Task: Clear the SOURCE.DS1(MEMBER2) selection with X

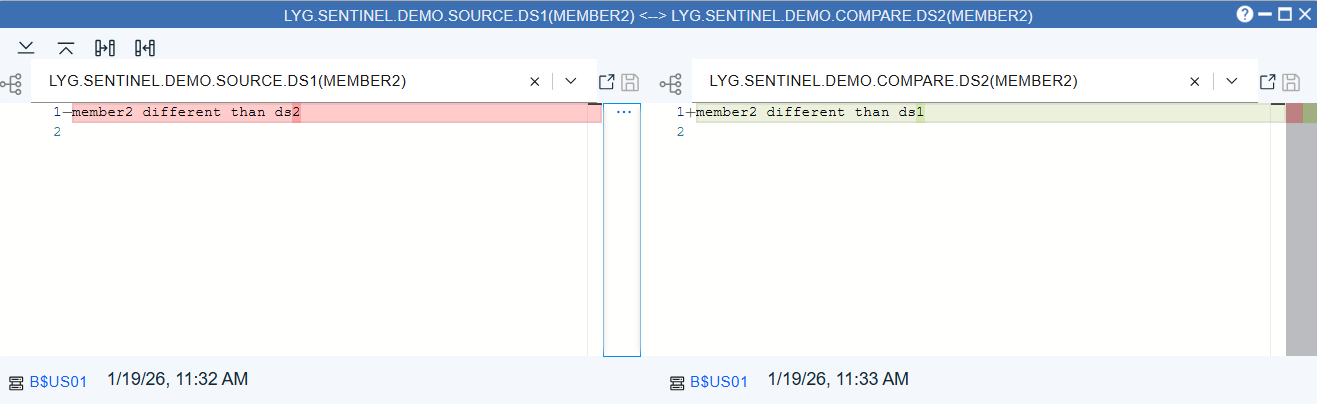Action: point(534,81)
